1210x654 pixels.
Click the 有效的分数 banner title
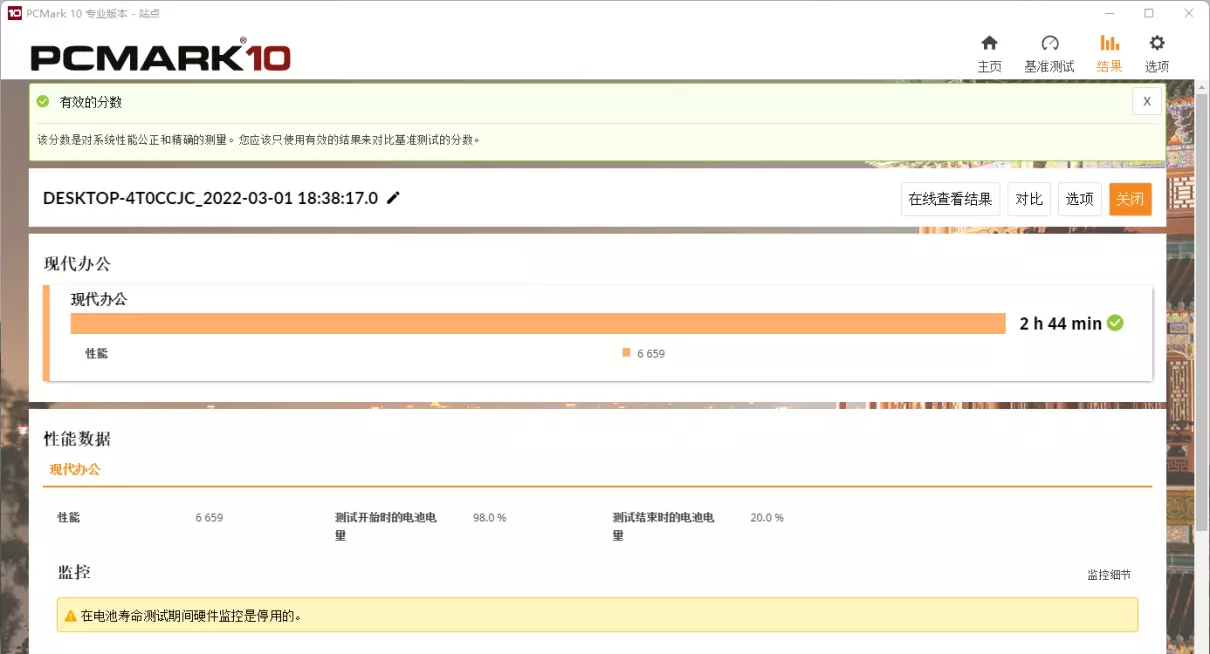pos(91,102)
